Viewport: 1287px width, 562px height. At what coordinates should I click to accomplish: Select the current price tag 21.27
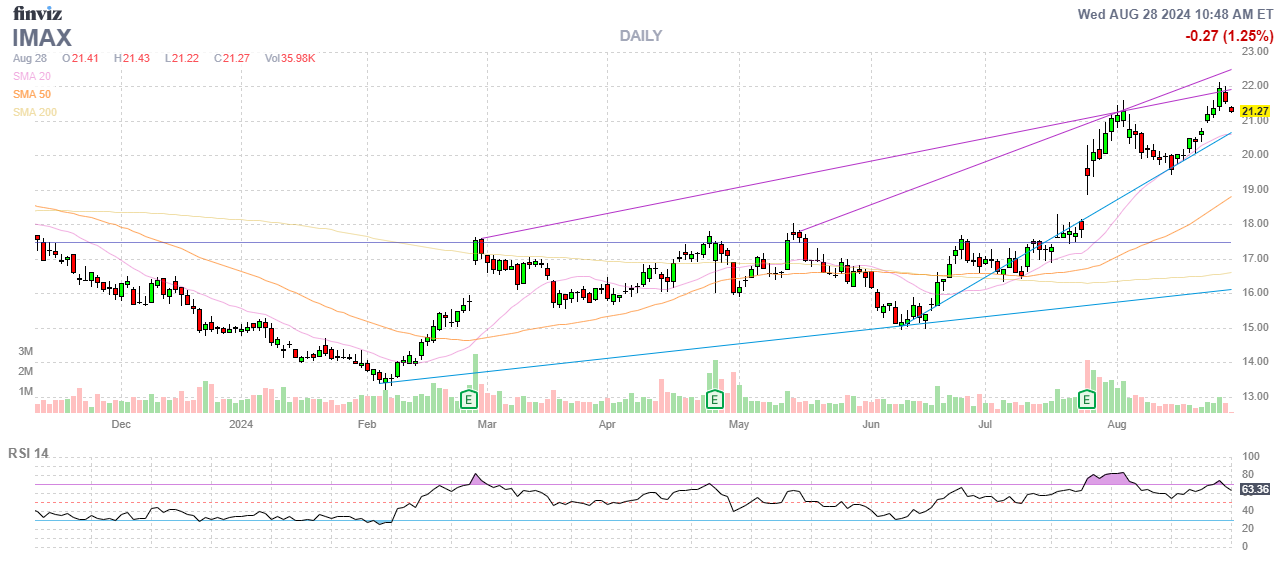[1255, 111]
